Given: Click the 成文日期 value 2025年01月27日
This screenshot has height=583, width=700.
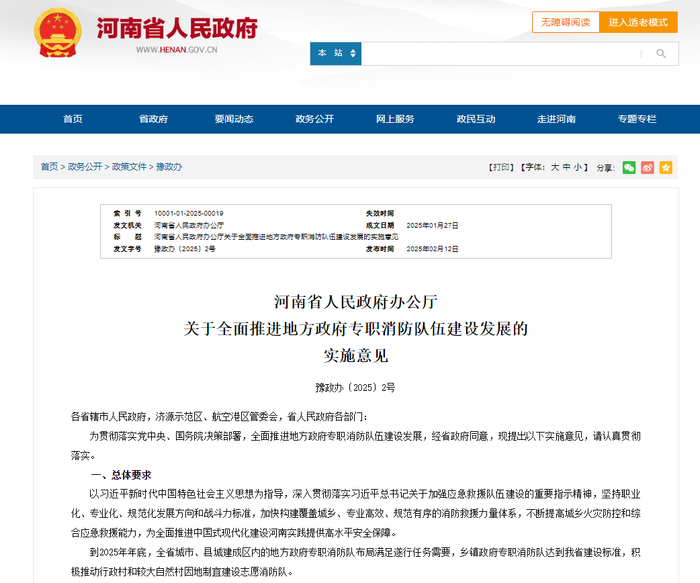Looking at the screenshot, I should point(432,225).
